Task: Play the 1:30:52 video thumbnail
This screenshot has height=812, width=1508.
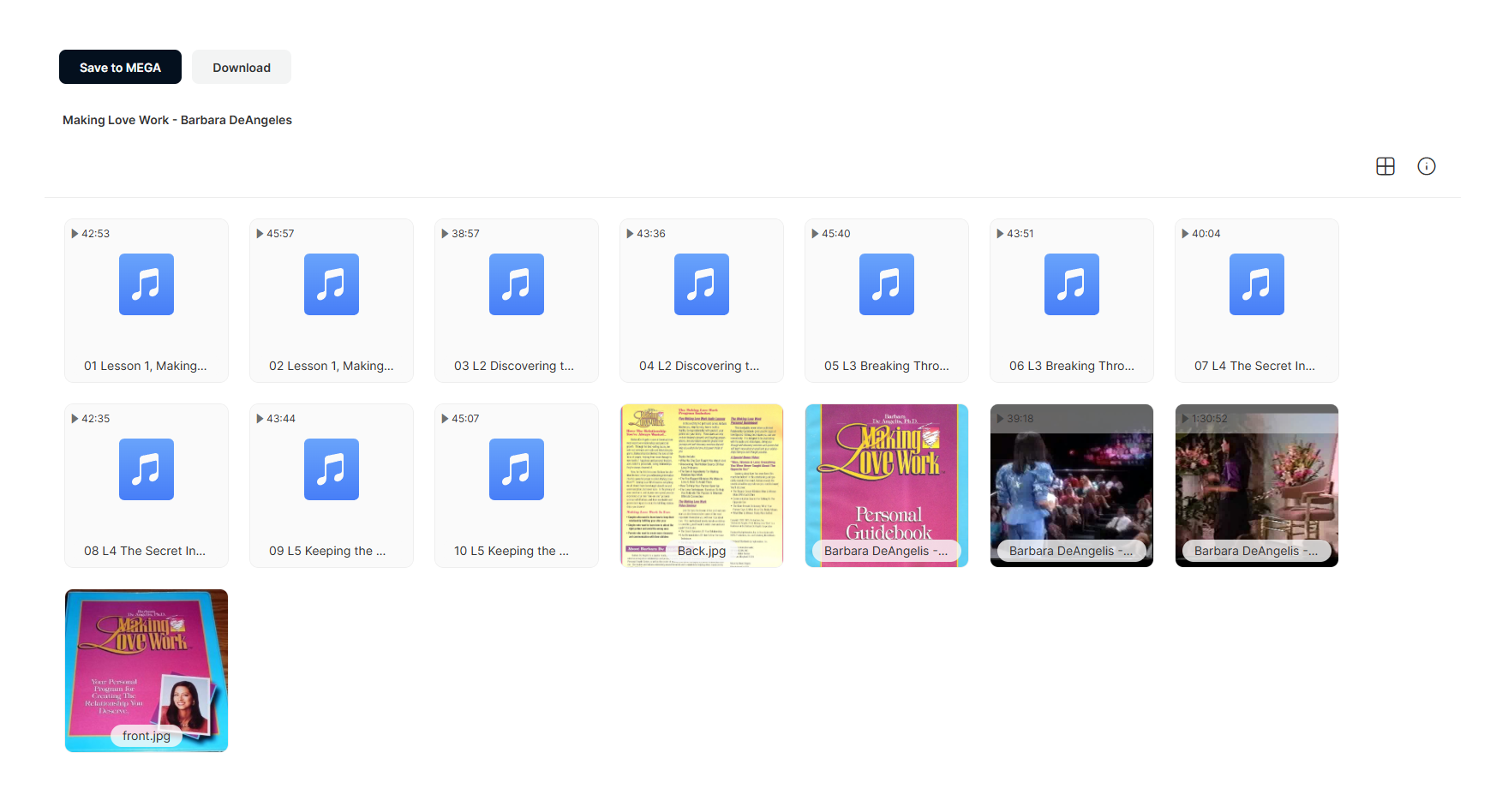Action: tap(1257, 486)
